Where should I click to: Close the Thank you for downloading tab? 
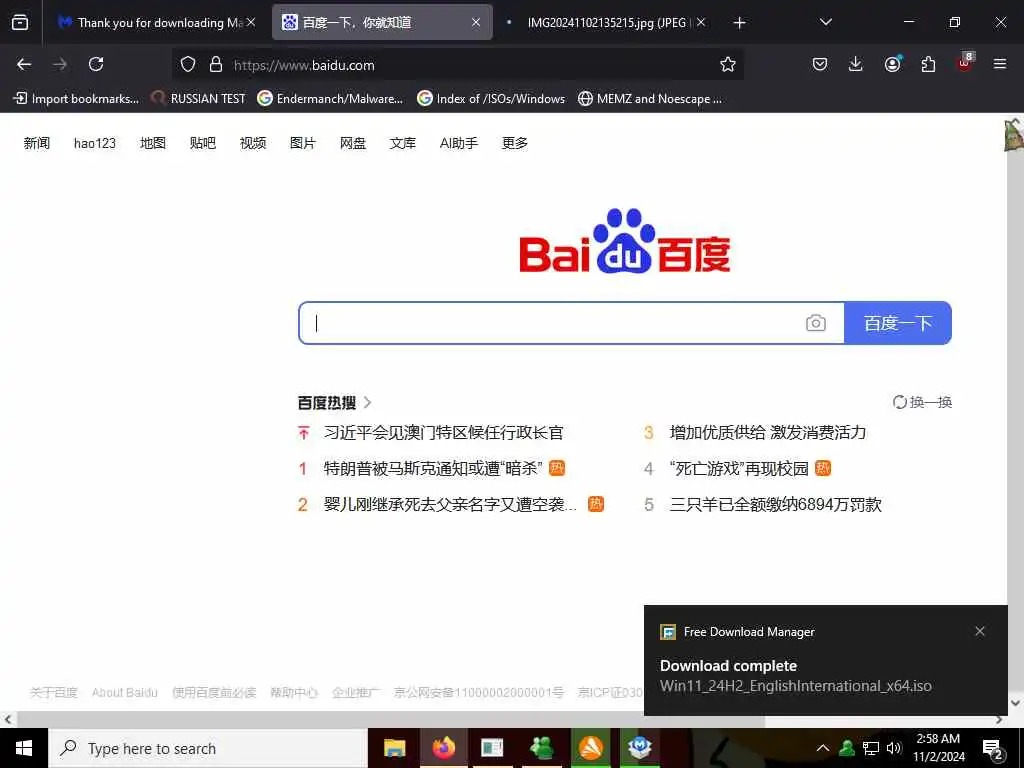(251, 22)
